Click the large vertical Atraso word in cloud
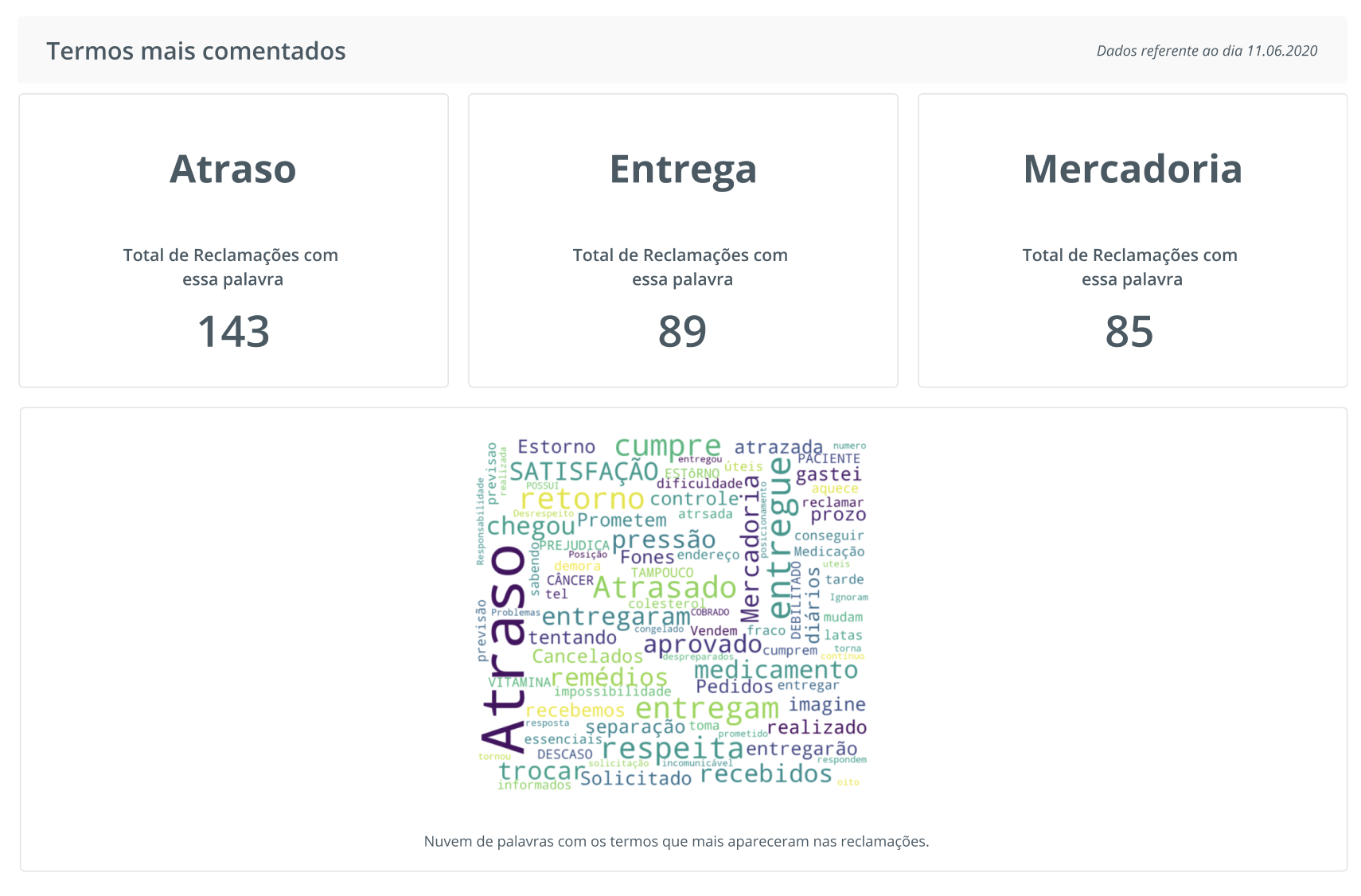The width and height of the screenshot is (1361, 896). click(x=503, y=649)
